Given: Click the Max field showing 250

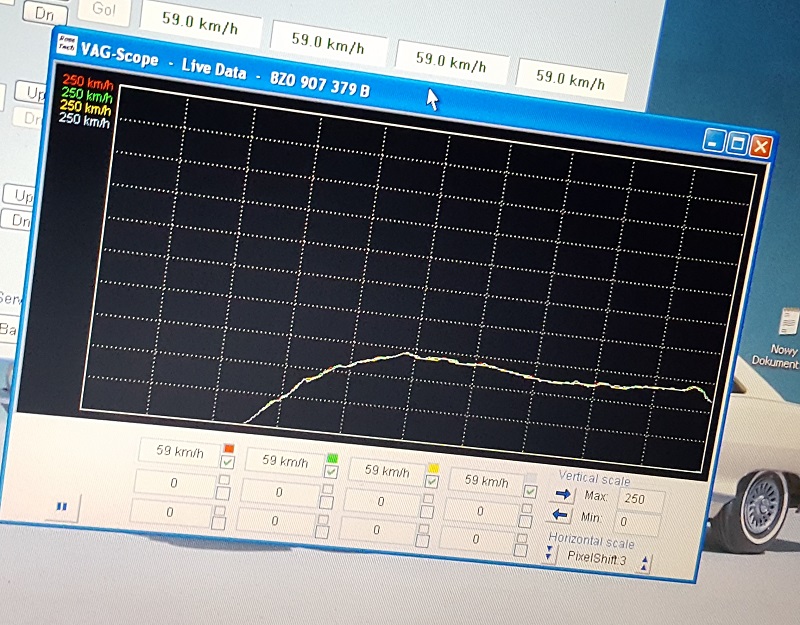Looking at the screenshot, I should pyautogui.click(x=641, y=499).
